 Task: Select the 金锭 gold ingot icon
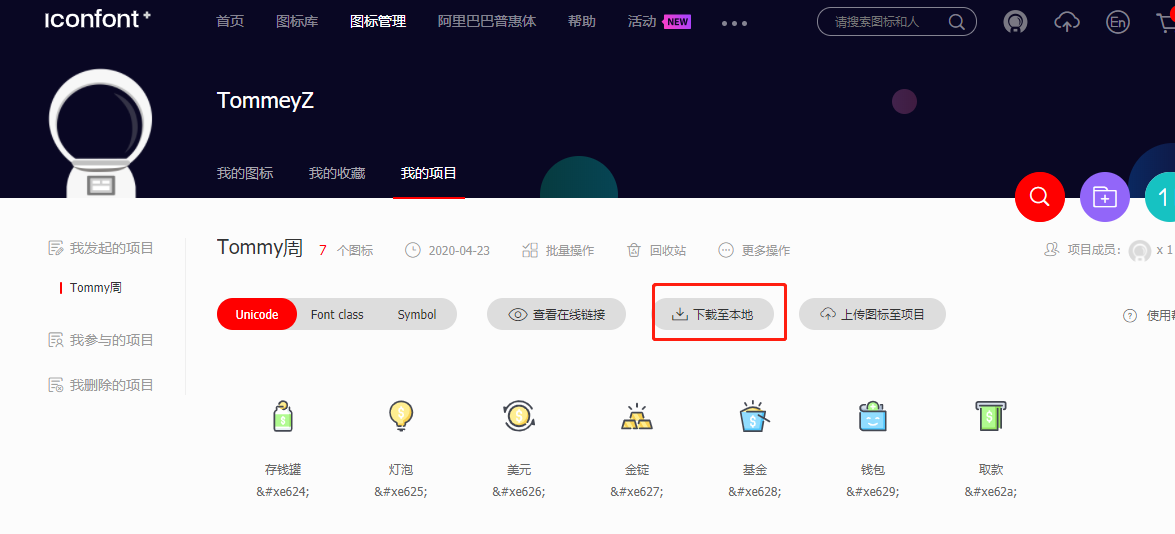[637, 416]
